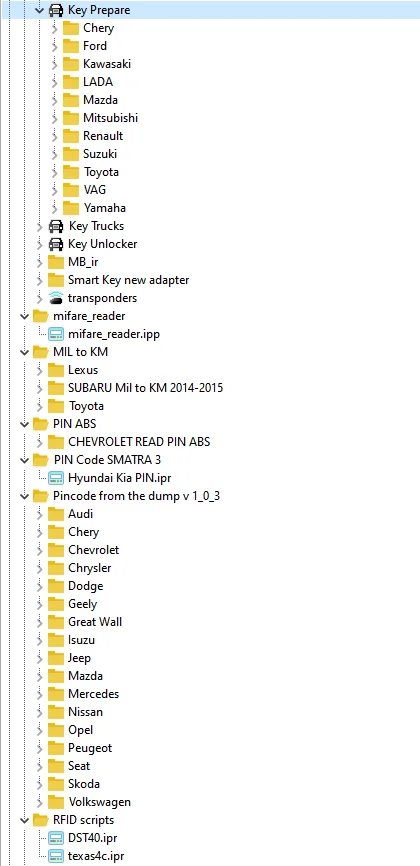Viewport: 420px width, 866px height.
Task: Select SUBARU Mil to KM 2014-2015 item
Action: (146, 388)
